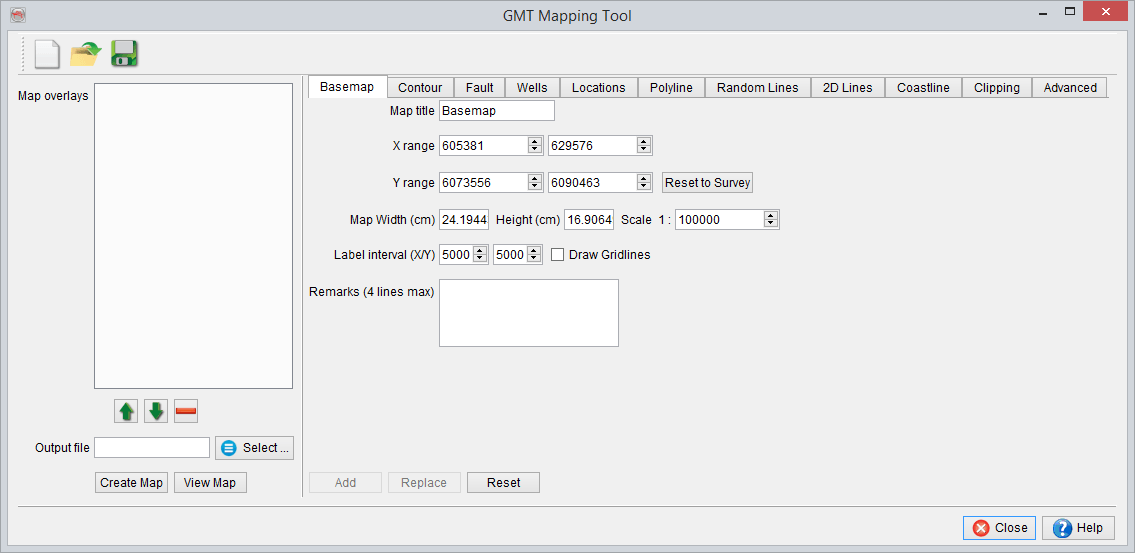Click inside the Remarks text area
The image size is (1135, 553).
point(528,313)
